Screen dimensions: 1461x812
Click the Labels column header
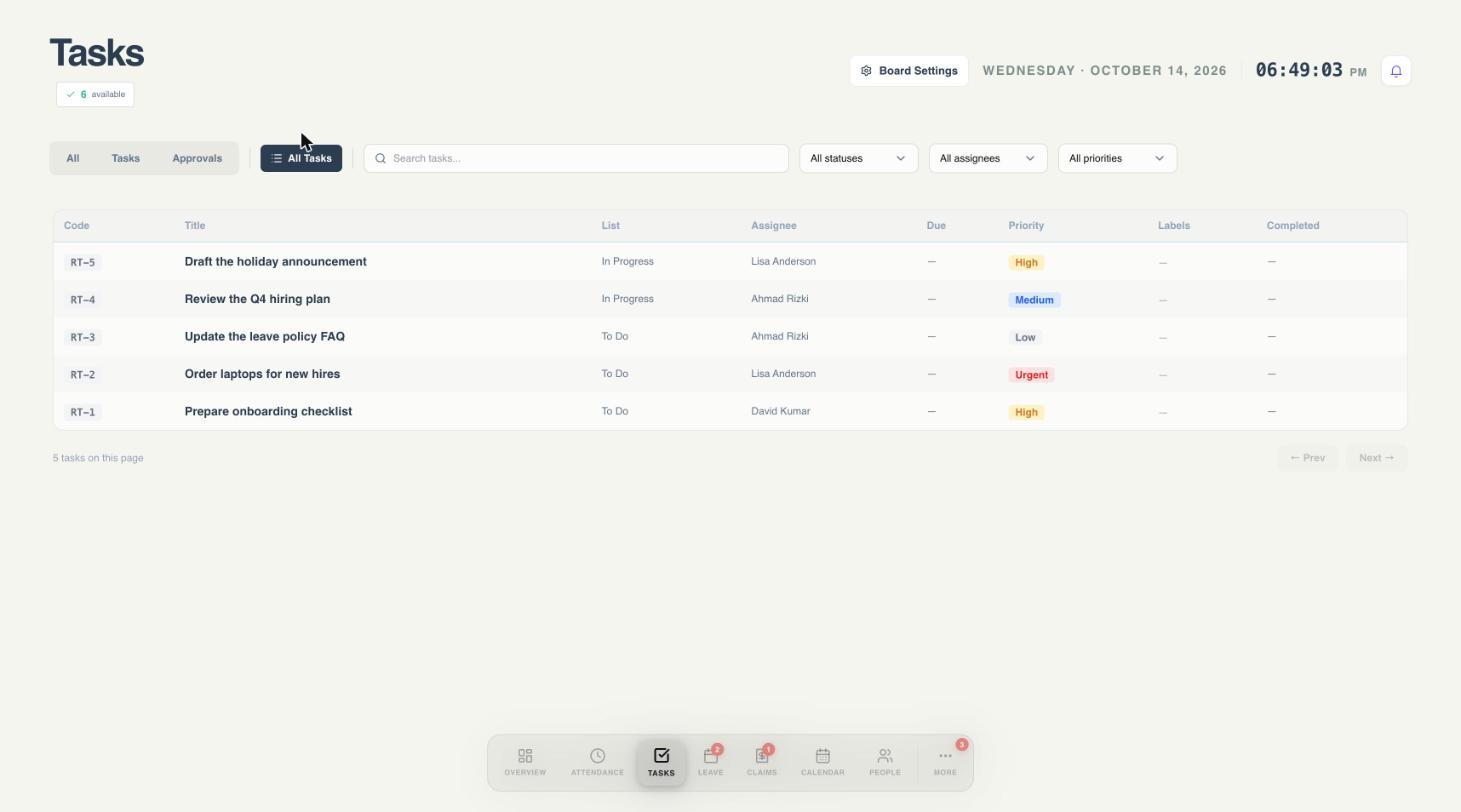(x=1174, y=226)
